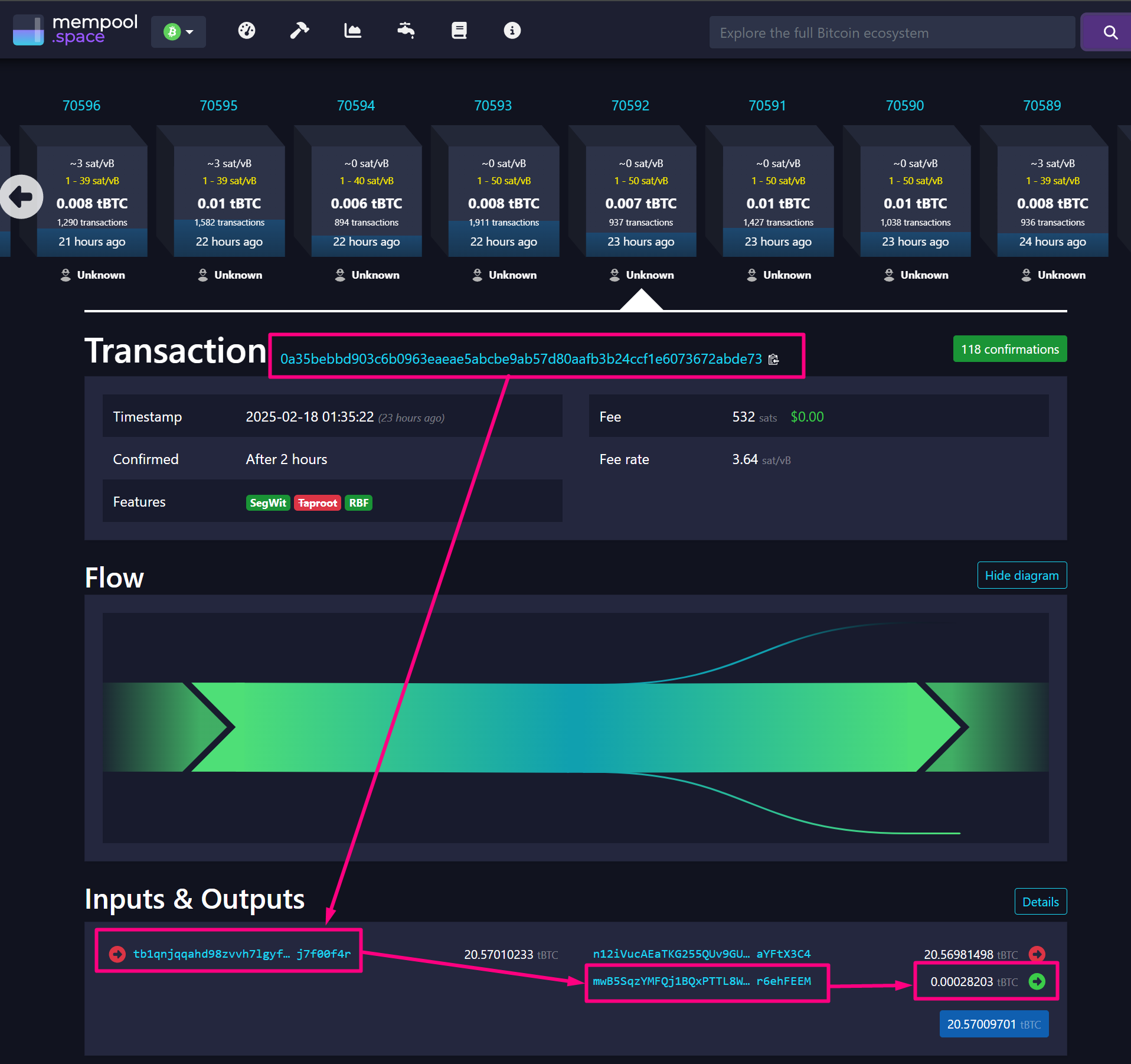Click the Taproot feature badge
1131x1064 pixels.
[318, 502]
